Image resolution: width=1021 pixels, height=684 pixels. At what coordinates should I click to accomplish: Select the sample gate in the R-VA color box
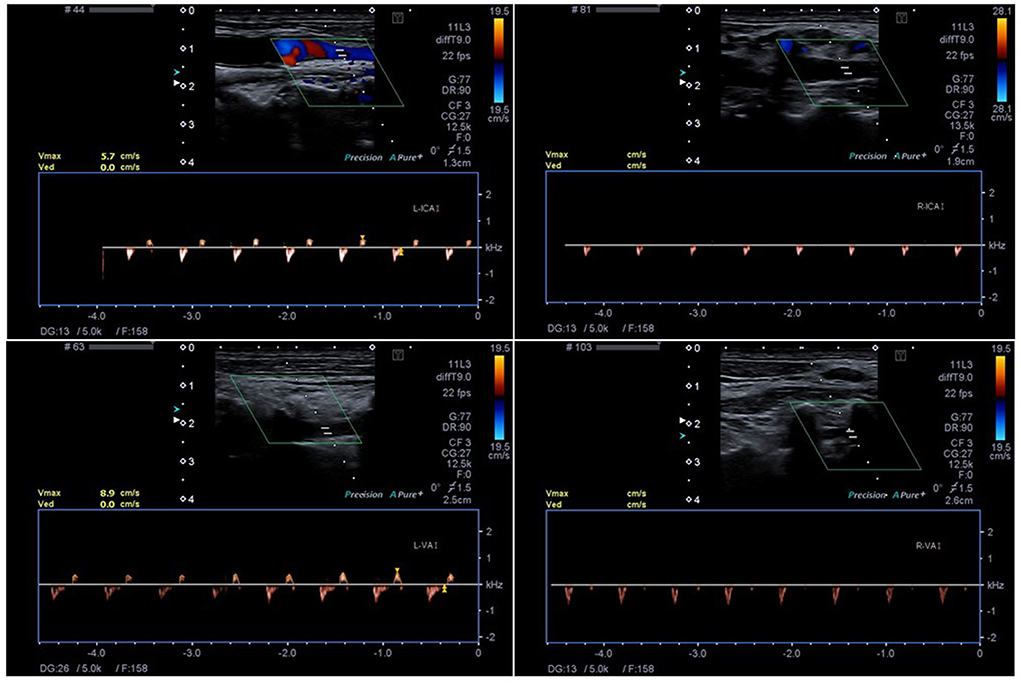pos(850,433)
